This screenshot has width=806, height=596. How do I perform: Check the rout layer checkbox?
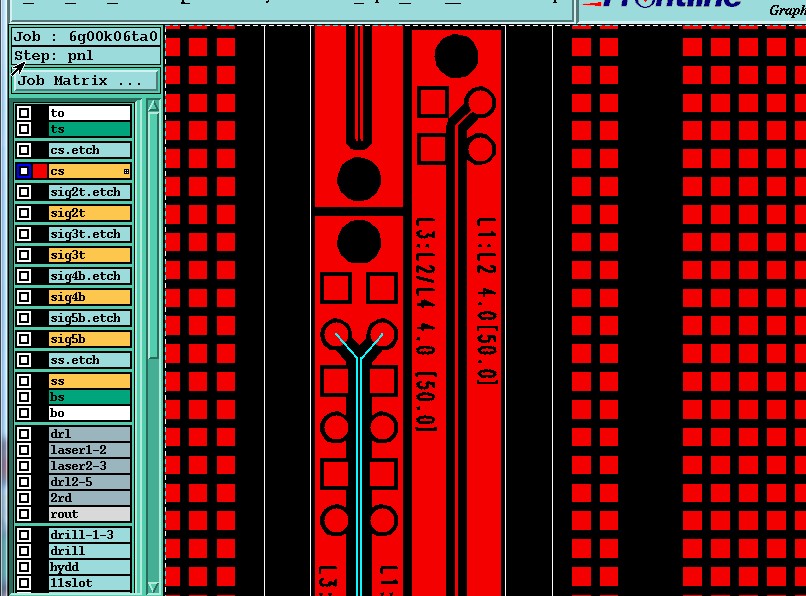[24, 514]
